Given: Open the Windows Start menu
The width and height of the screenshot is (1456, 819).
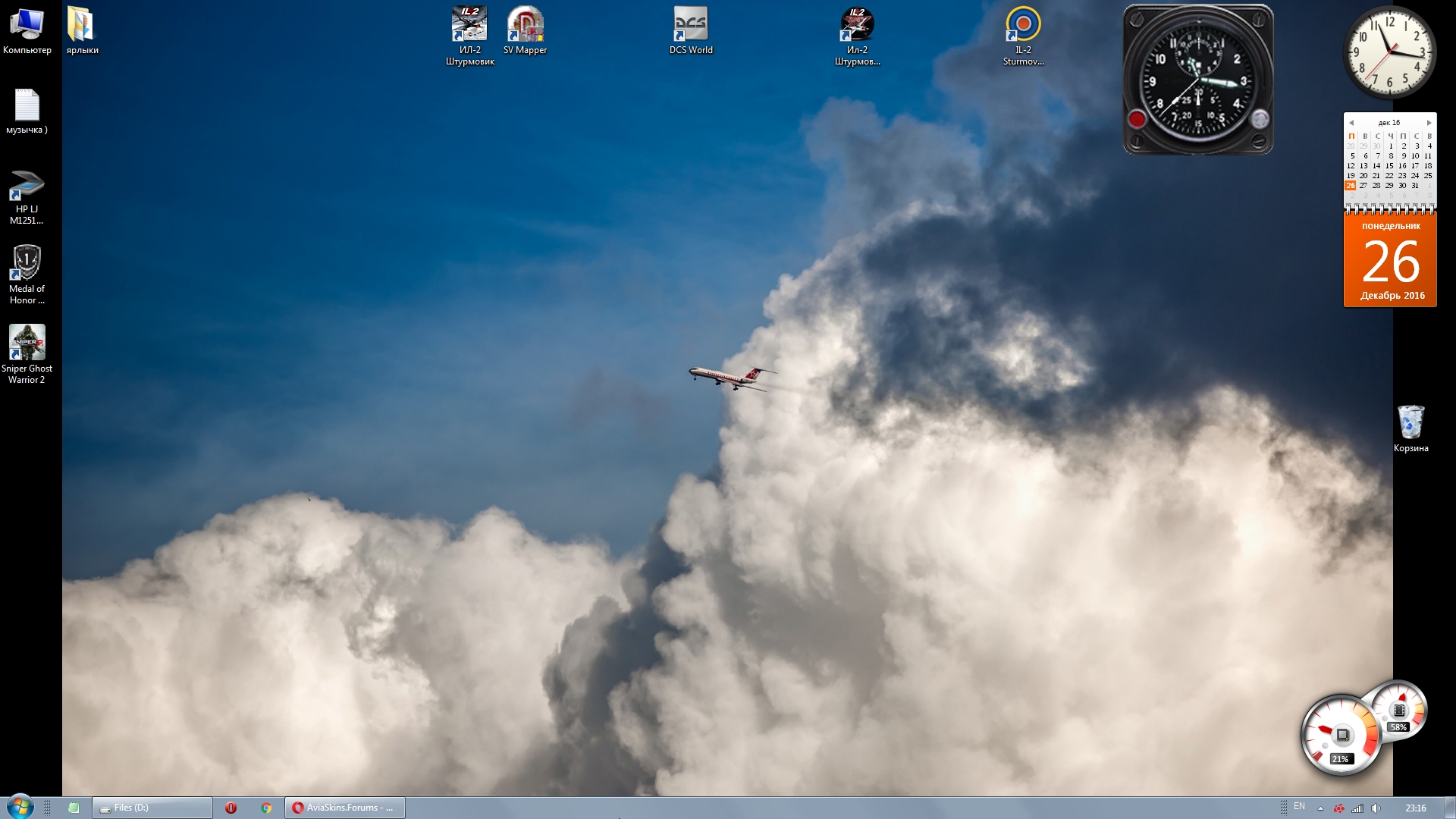Looking at the screenshot, I should click(20, 807).
